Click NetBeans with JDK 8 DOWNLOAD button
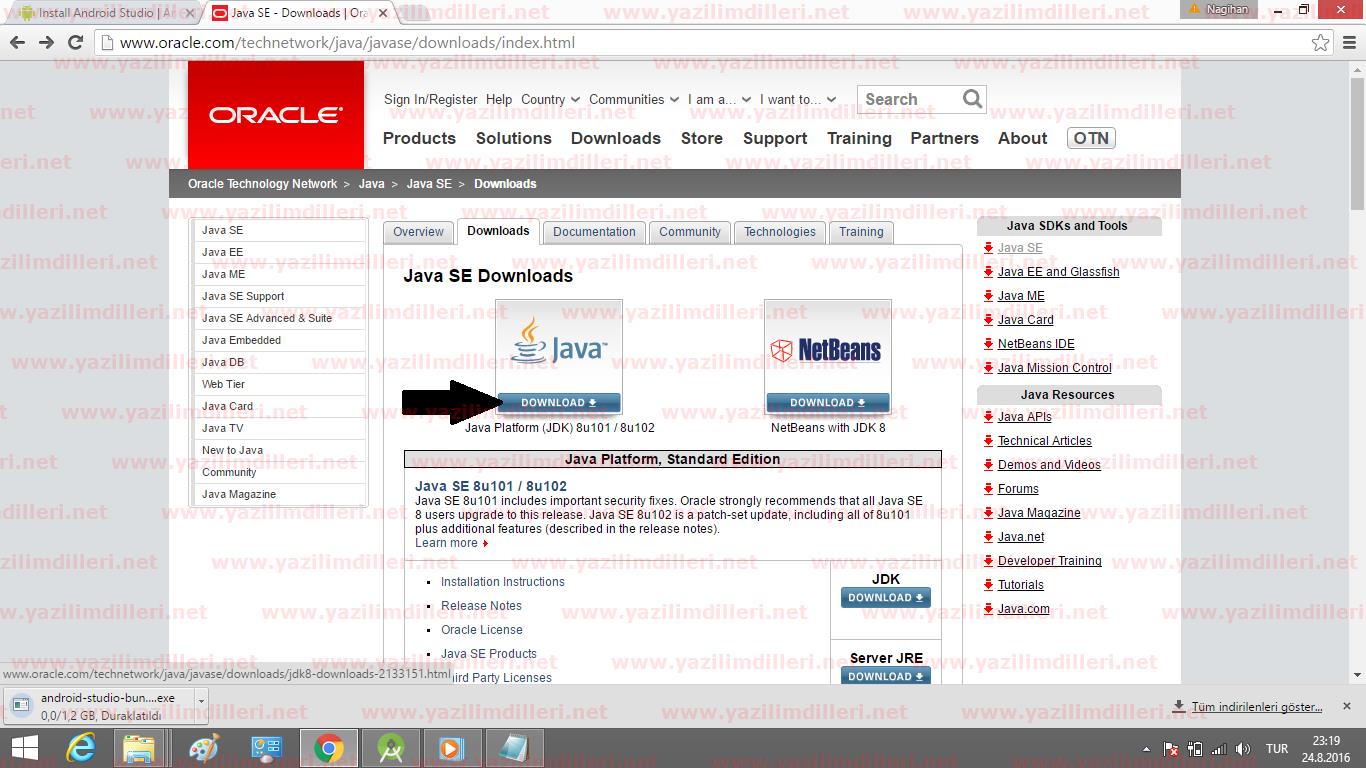Image resolution: width=1366 pixels, height=768 pixels. (x=828, y=402)
